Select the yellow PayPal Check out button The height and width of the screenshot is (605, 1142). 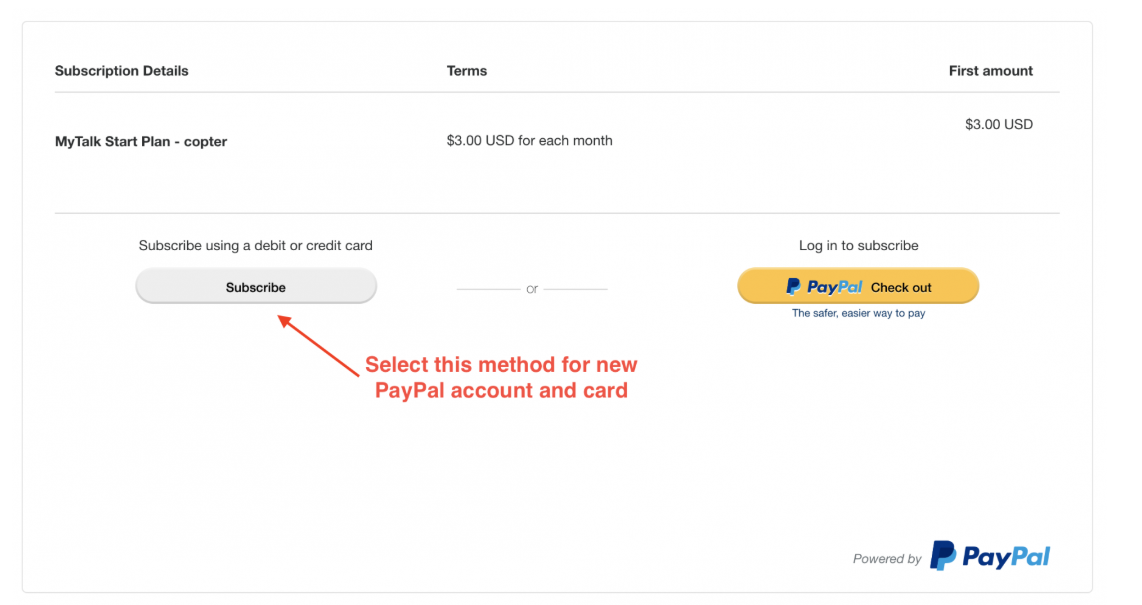coord(858,286)
